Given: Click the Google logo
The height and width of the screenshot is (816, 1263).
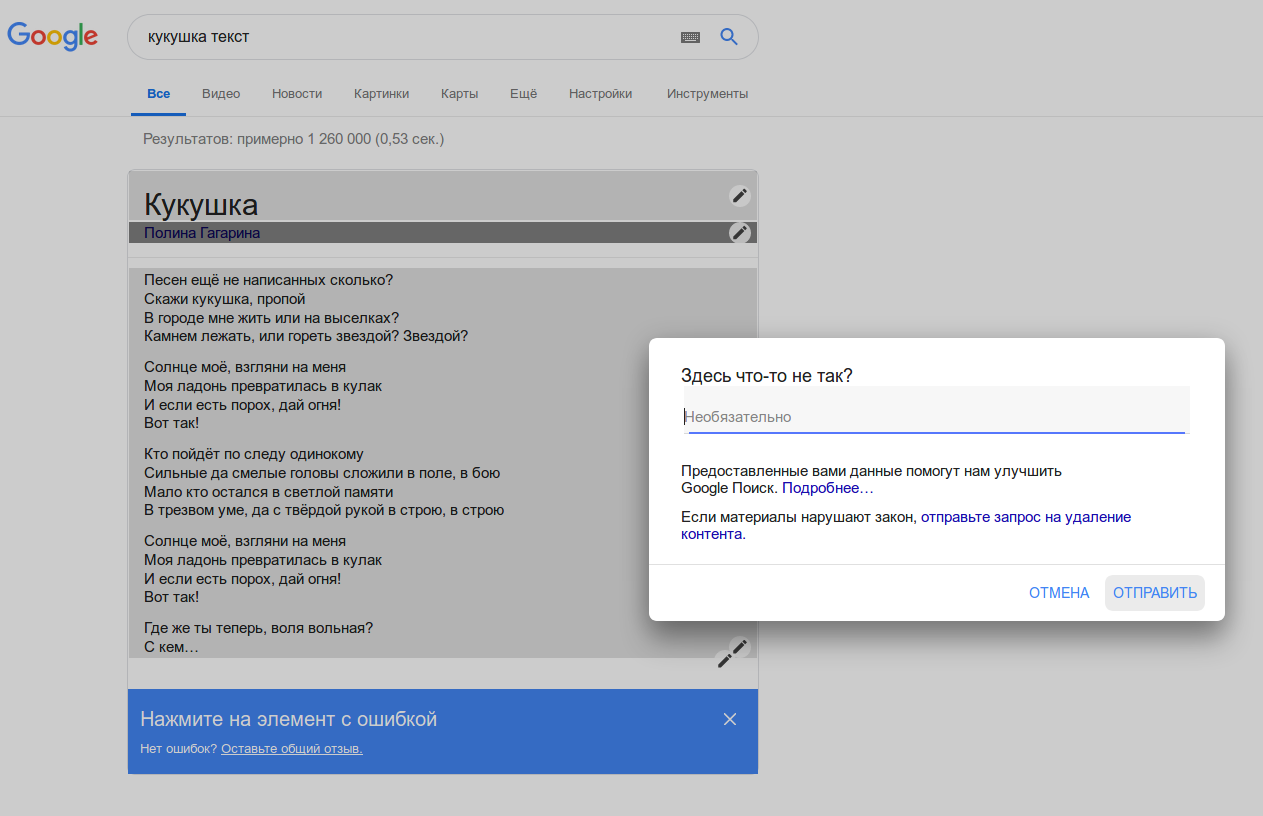Looking at the screenshot, I should pyautogui.click(x=52, y=37).
